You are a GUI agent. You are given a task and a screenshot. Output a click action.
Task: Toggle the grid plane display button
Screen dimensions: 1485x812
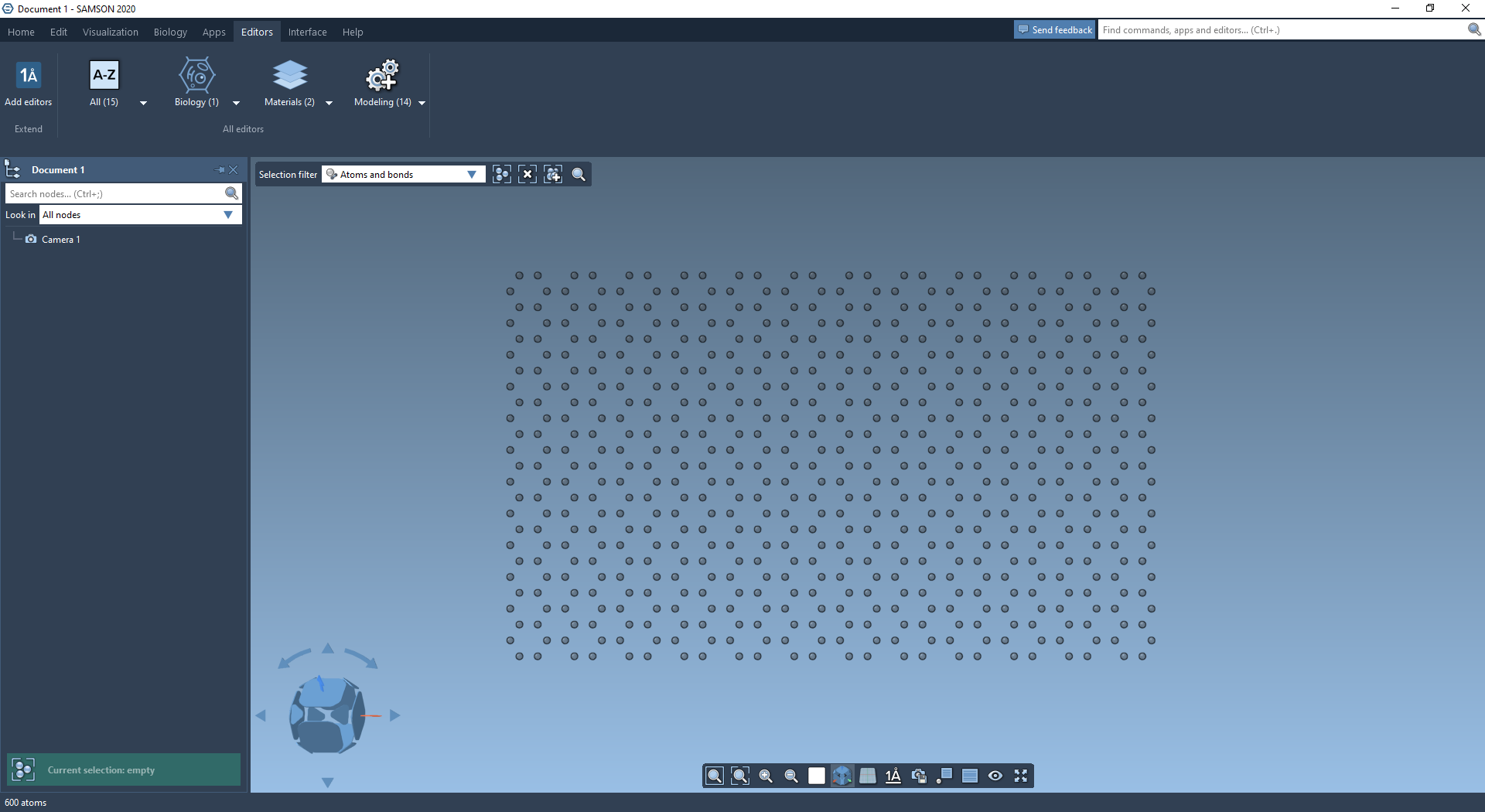click(x=868, y=776)
